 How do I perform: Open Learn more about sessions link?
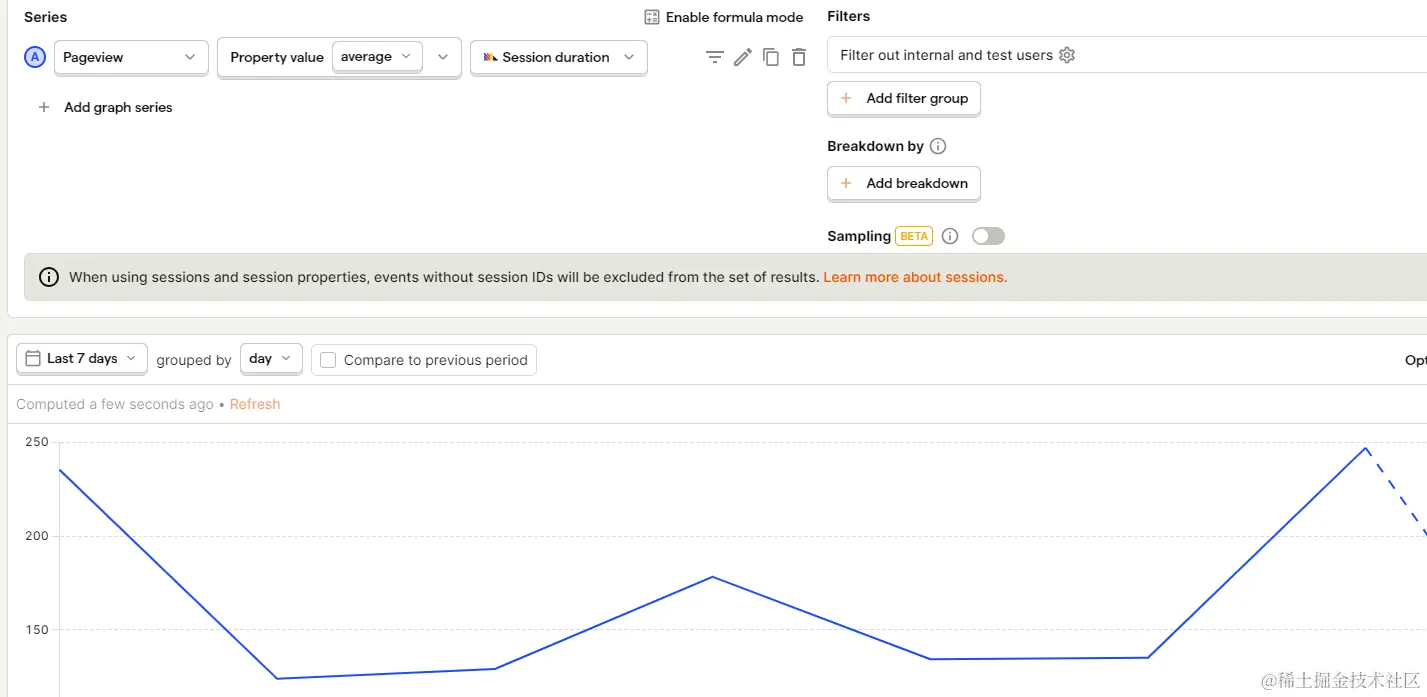pyautogui.click(x=915, y=277)
